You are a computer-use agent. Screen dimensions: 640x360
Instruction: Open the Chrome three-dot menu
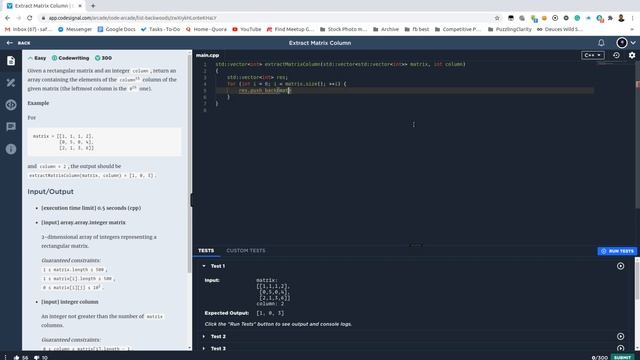coord(633,18)
